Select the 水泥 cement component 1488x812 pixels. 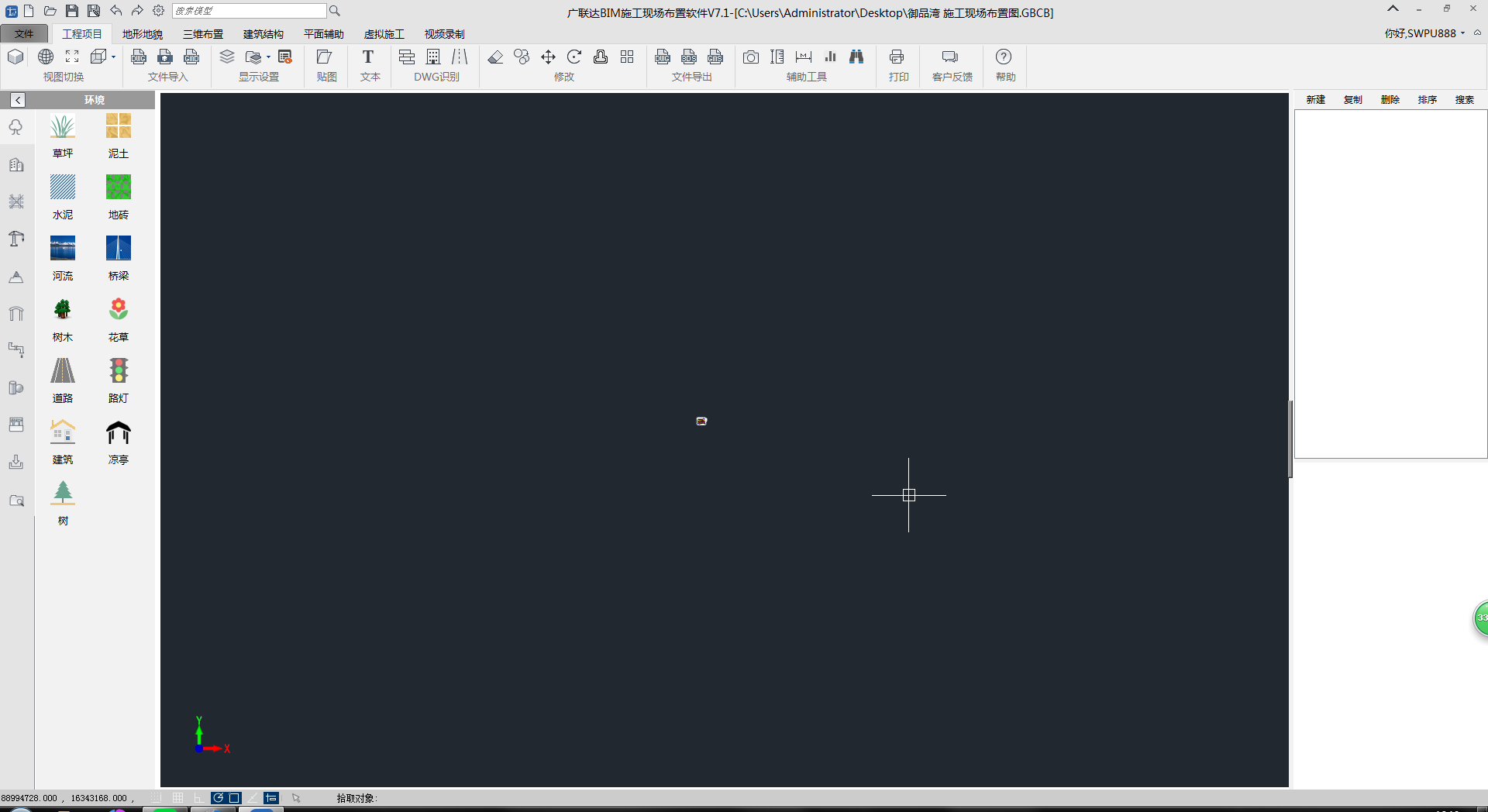click(63, 198)
